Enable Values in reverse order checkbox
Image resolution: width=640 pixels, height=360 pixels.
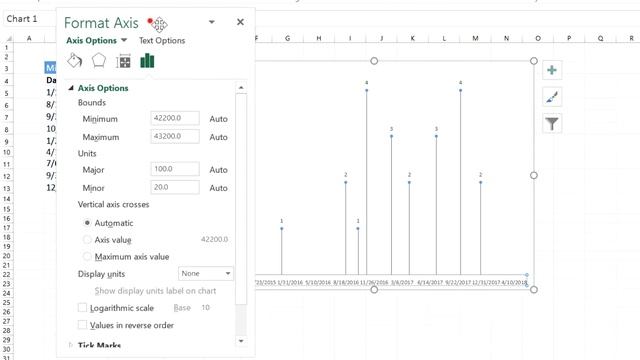[82, 325]
